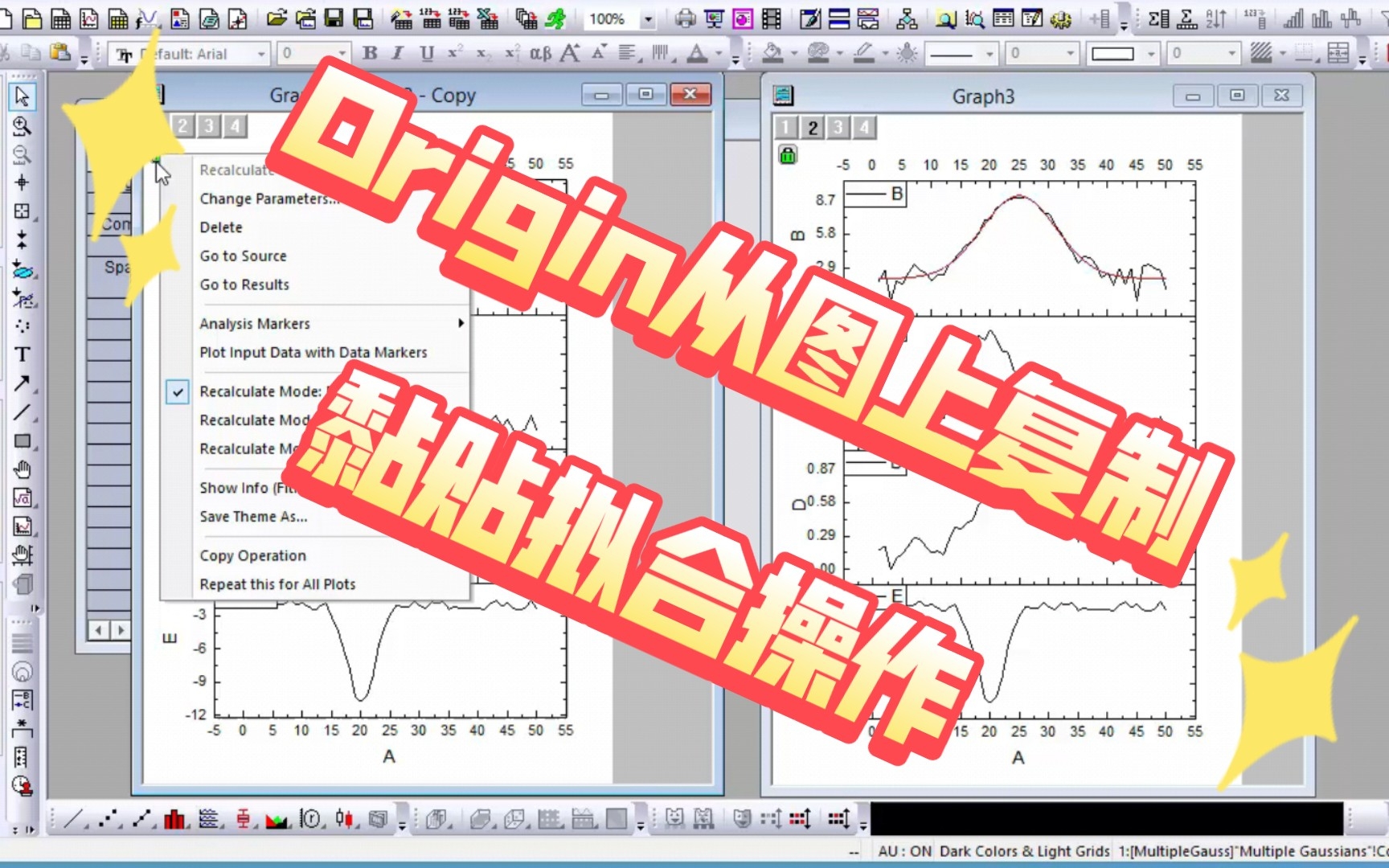The height and width of the screenshot is (868, 1389).
Task: Toggle Italic text formatting
Action: [x=397, y=53]
